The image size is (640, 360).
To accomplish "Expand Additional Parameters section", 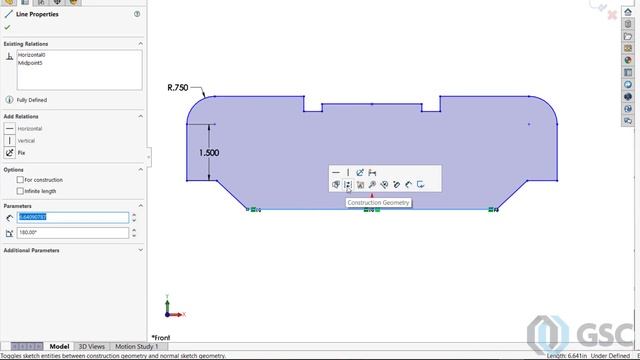I will click(140, 250).
